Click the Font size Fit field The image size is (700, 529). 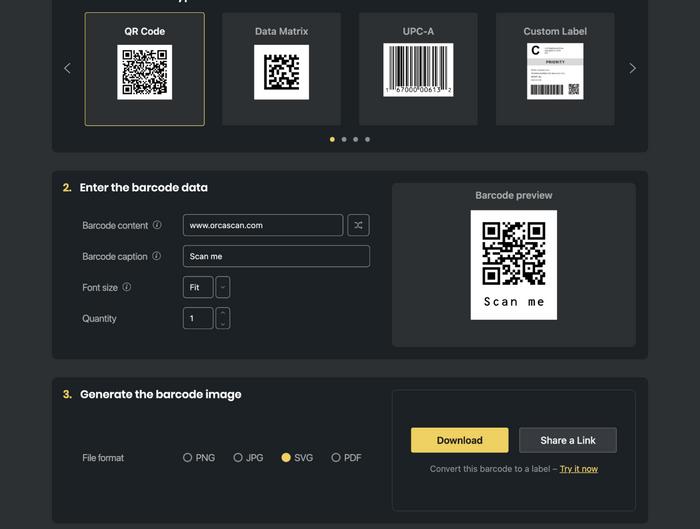coord(198,287)
